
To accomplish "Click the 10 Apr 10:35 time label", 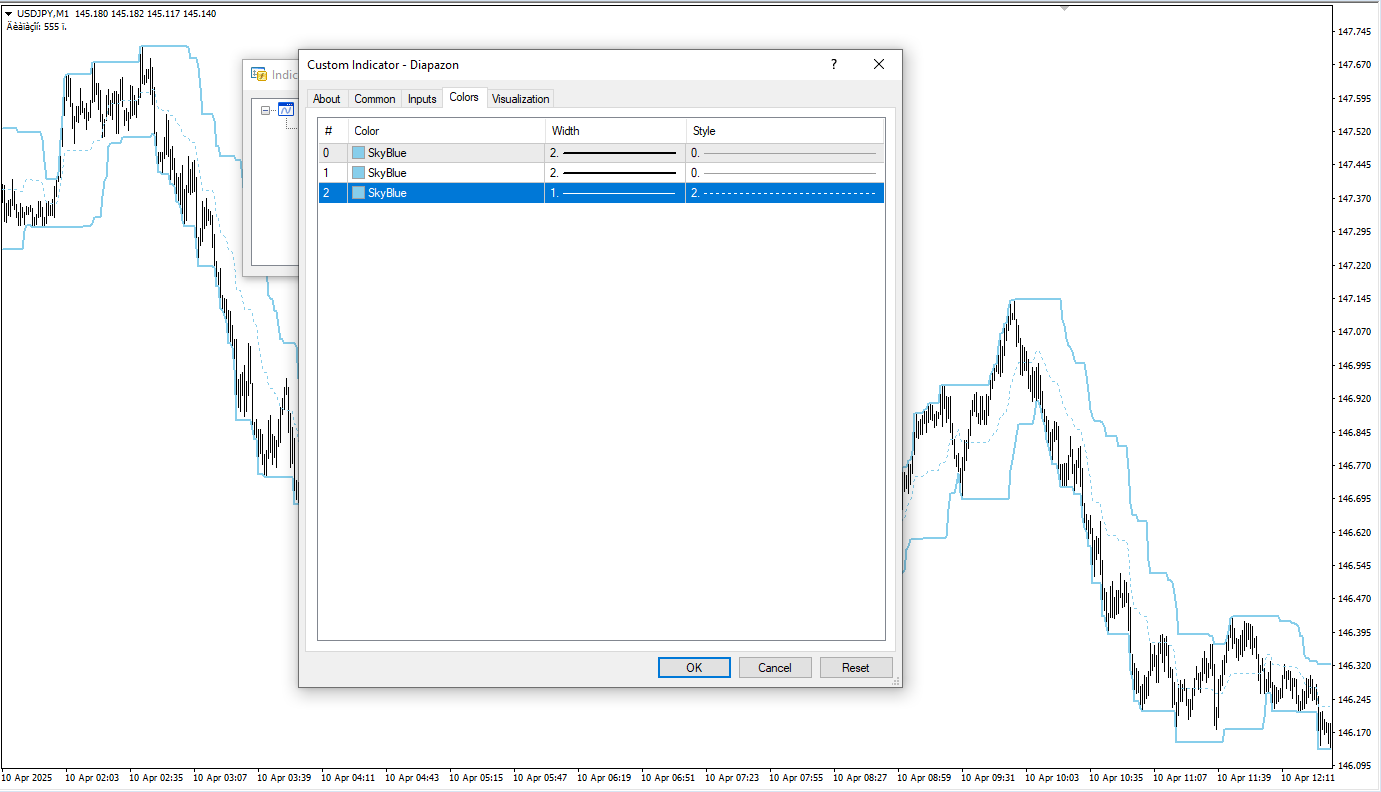I will (1116, 777).
